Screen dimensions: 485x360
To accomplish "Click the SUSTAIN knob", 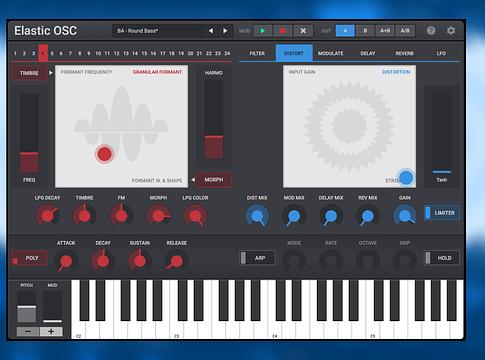I will pyautogui.click(x=140, y=261).
